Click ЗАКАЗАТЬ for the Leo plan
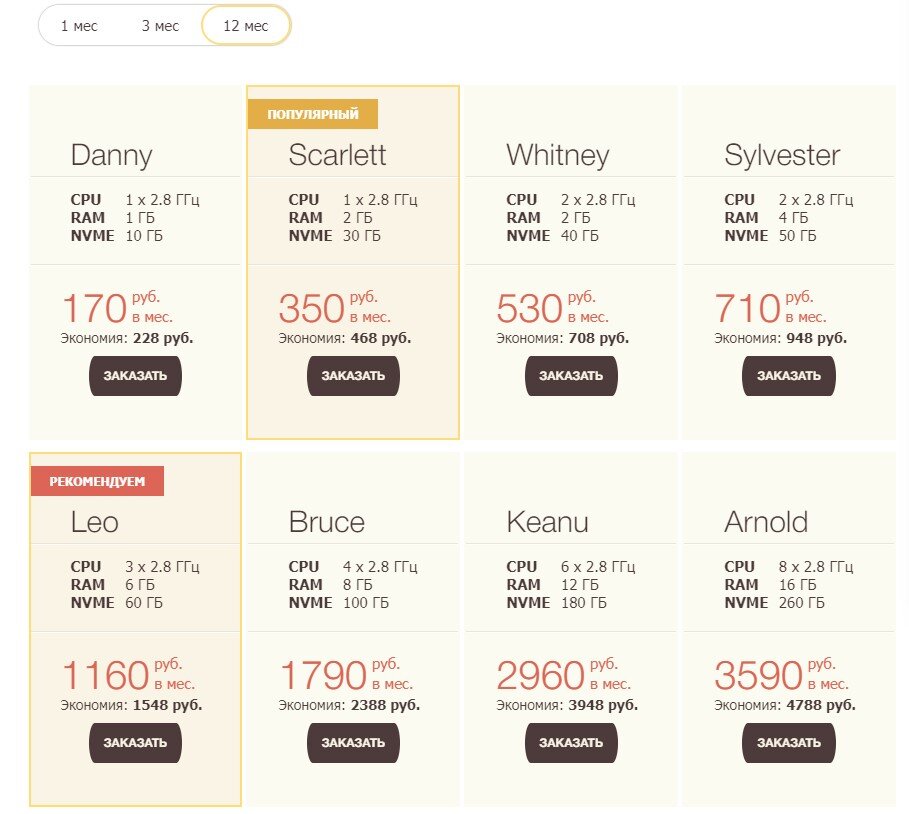909x814 pixels. click(135, 743)
